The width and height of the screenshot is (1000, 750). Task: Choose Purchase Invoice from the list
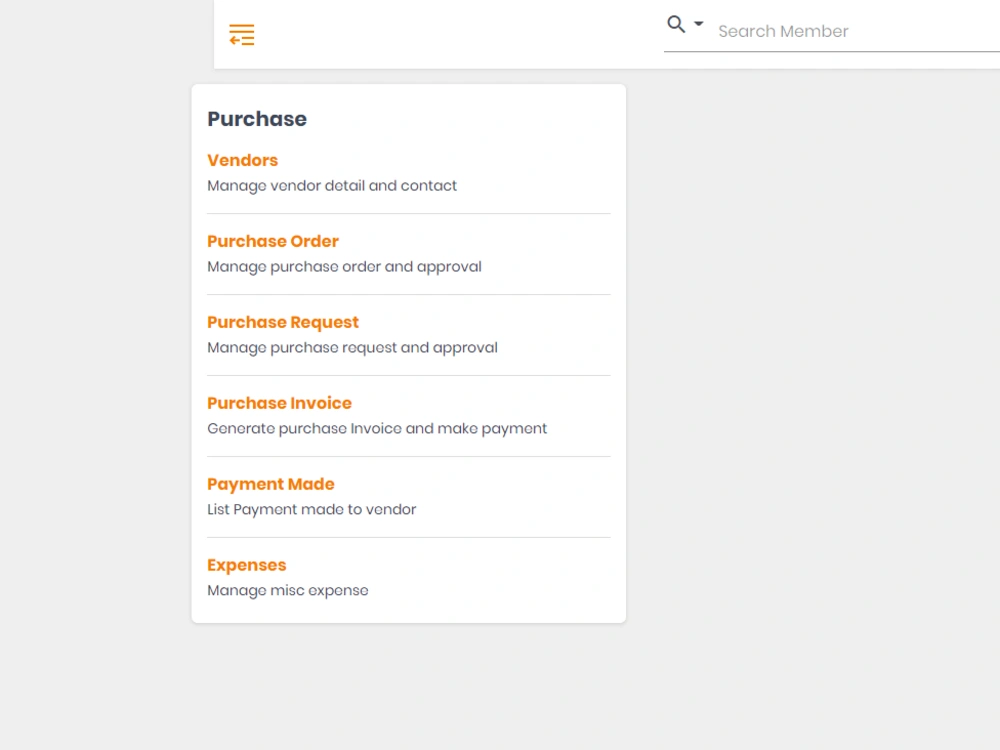[279, 403]
